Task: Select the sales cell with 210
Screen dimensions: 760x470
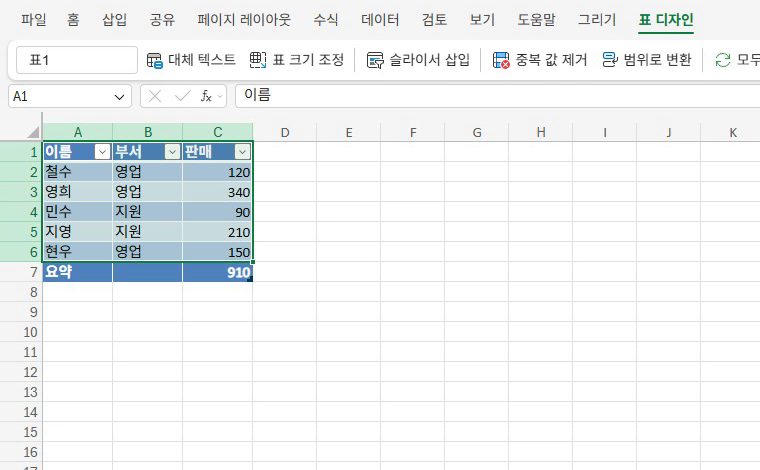Action: pyautogui.click(x=218, y=232)
